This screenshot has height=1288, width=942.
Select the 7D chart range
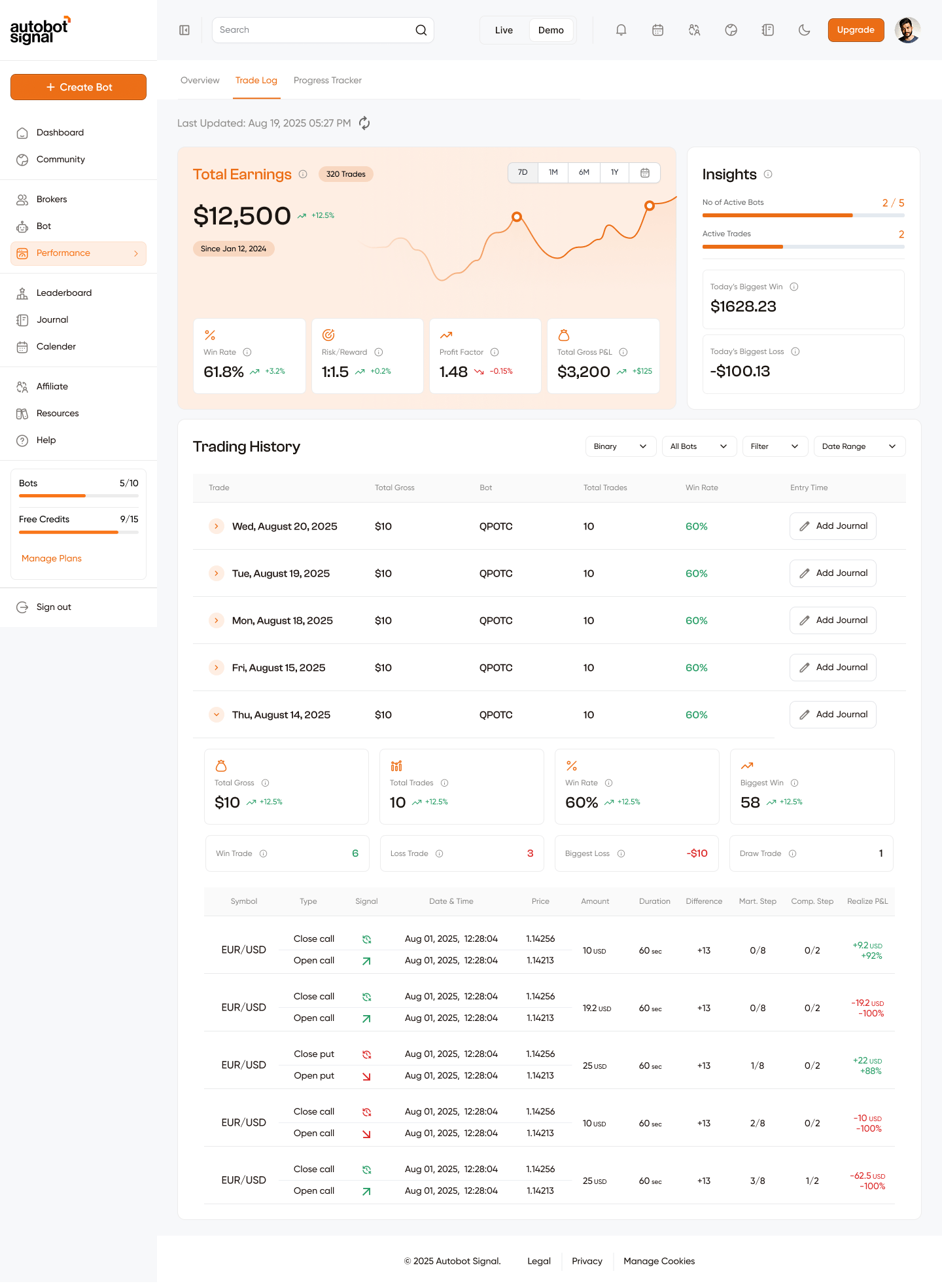(x=523, y=173)
